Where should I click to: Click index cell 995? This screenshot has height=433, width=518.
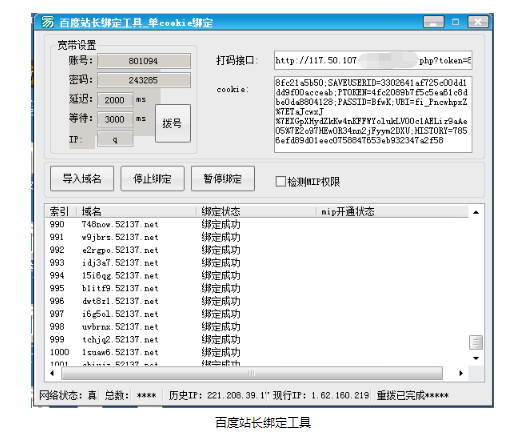[57, 288]
